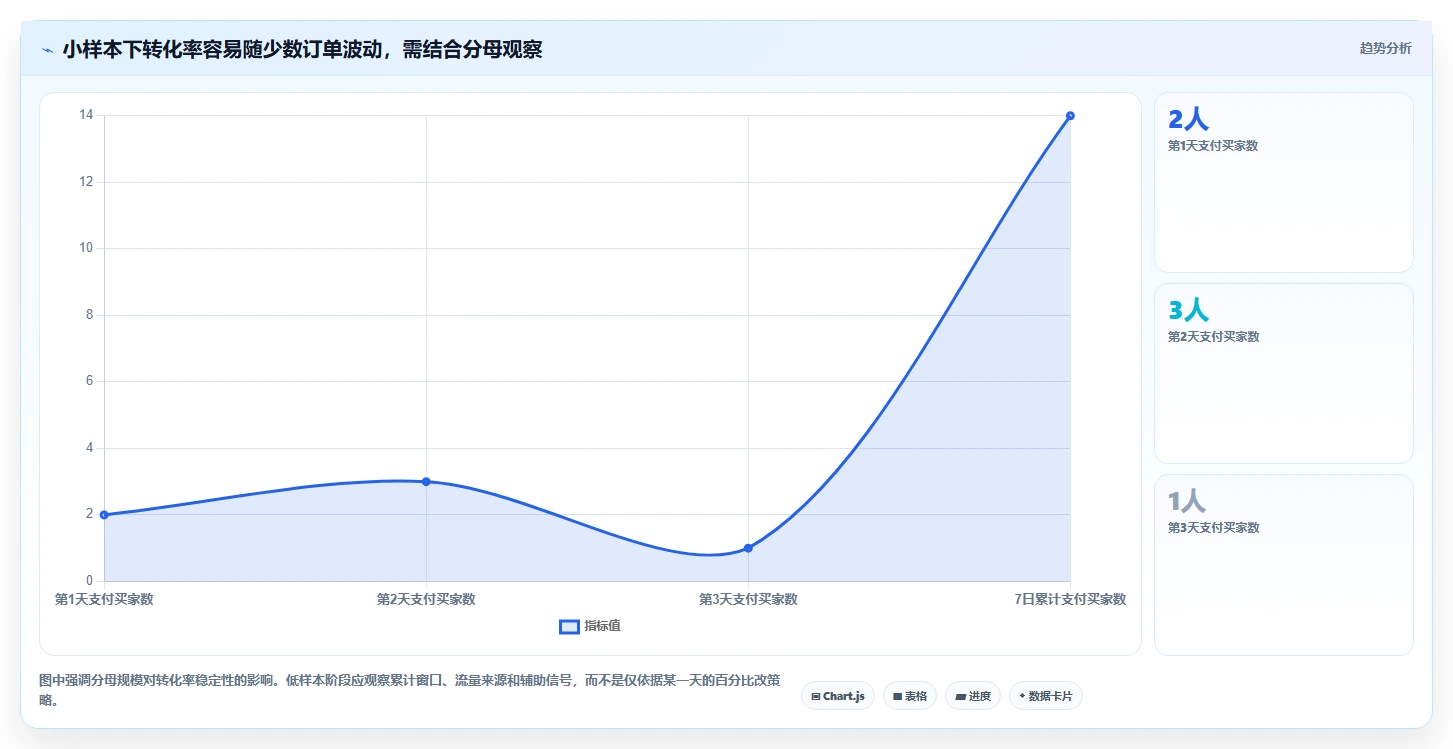Screen dimensions: 1453x749
Task: Click the y-axis value 12
Action: click(x=86, y=182)
